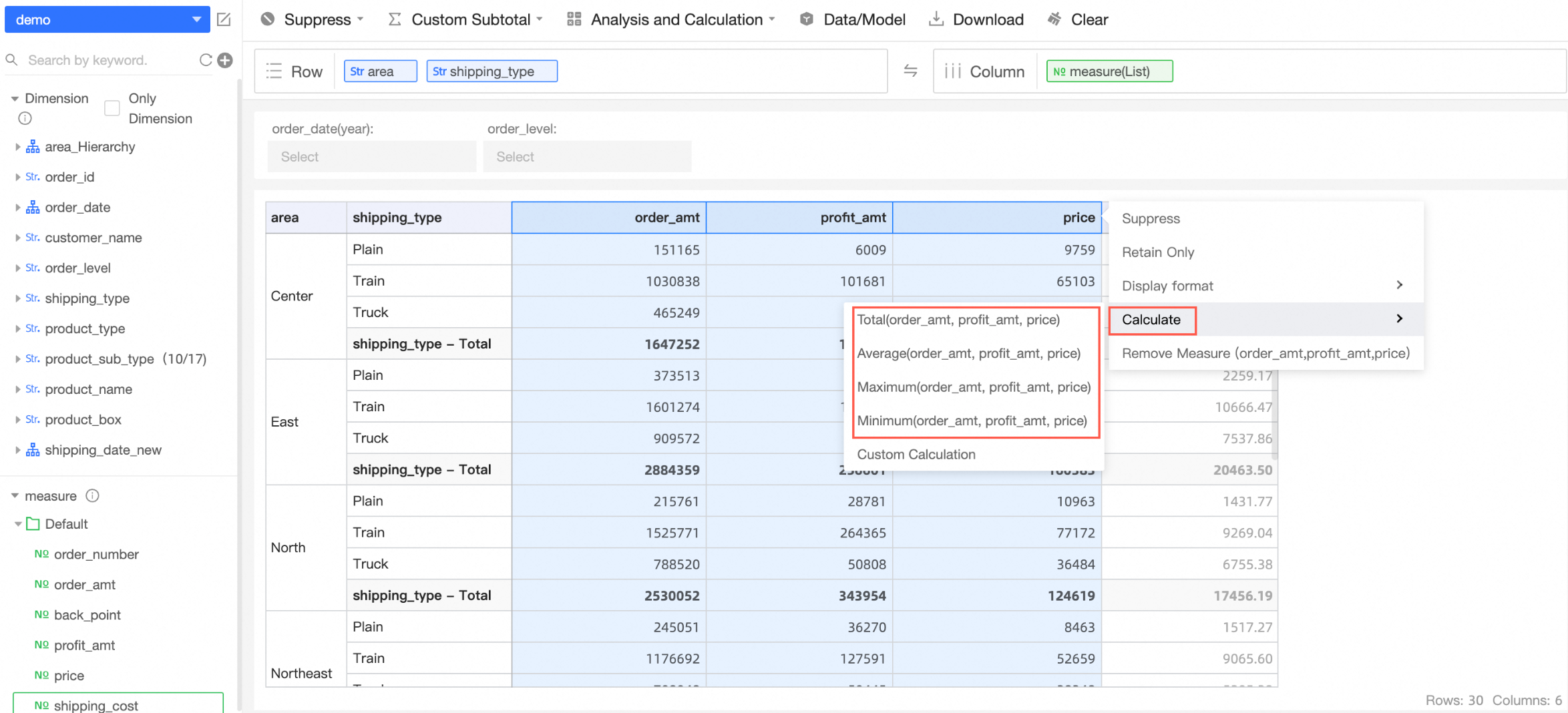Choose Average(order_amt, profit_amt, price) option

point(968,353)
